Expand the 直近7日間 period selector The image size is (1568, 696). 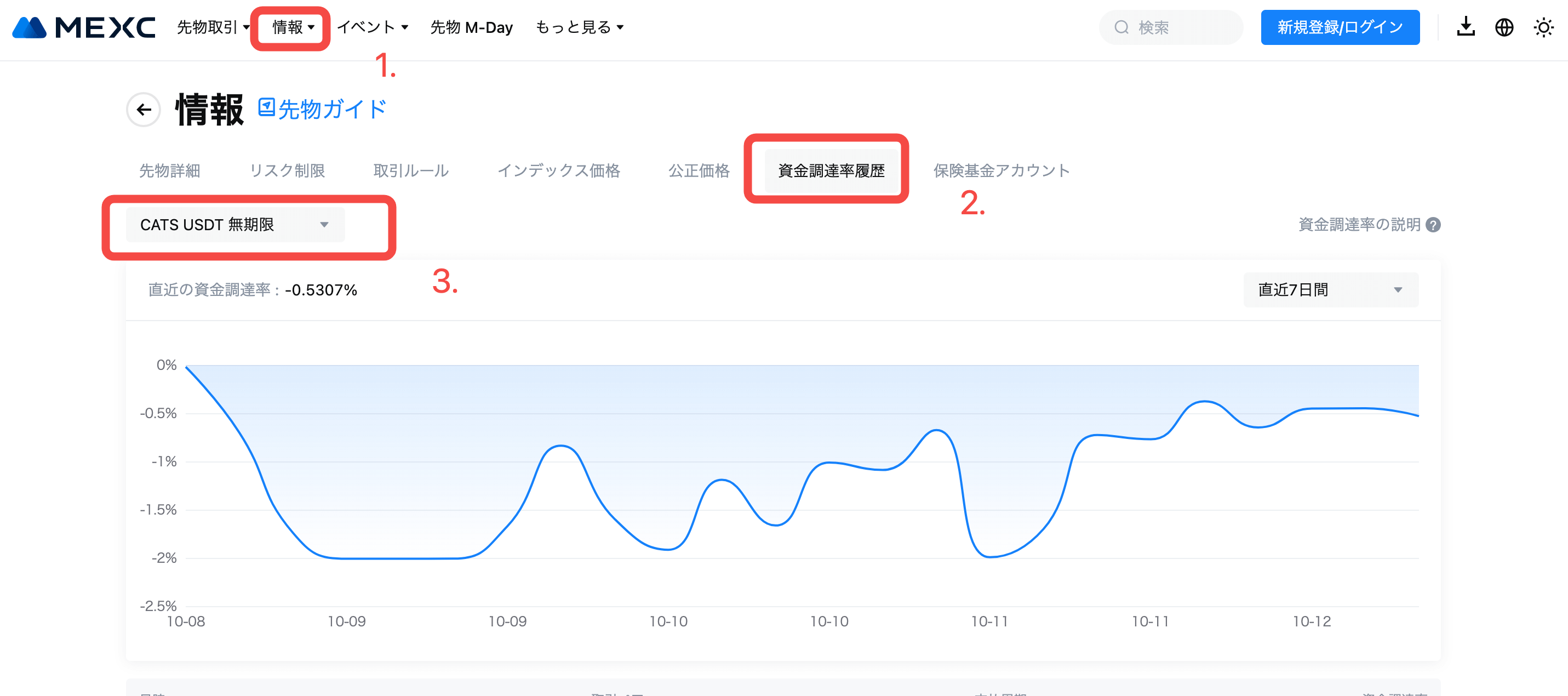coord(1330,290)
